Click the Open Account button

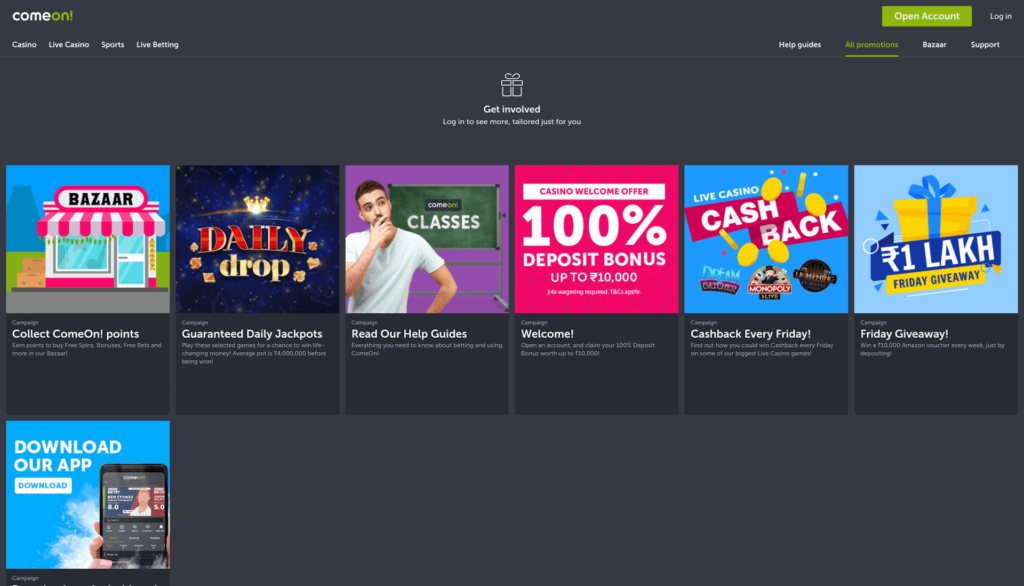pos(926,16)
